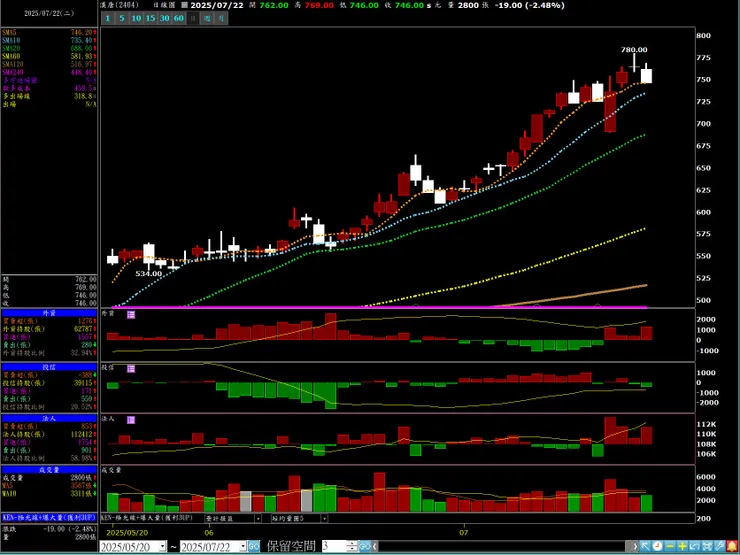Click the 外資 blue panel header
The height and width of the screenshot is (555, 740).
pyautogui.click(x=49, y=312)
